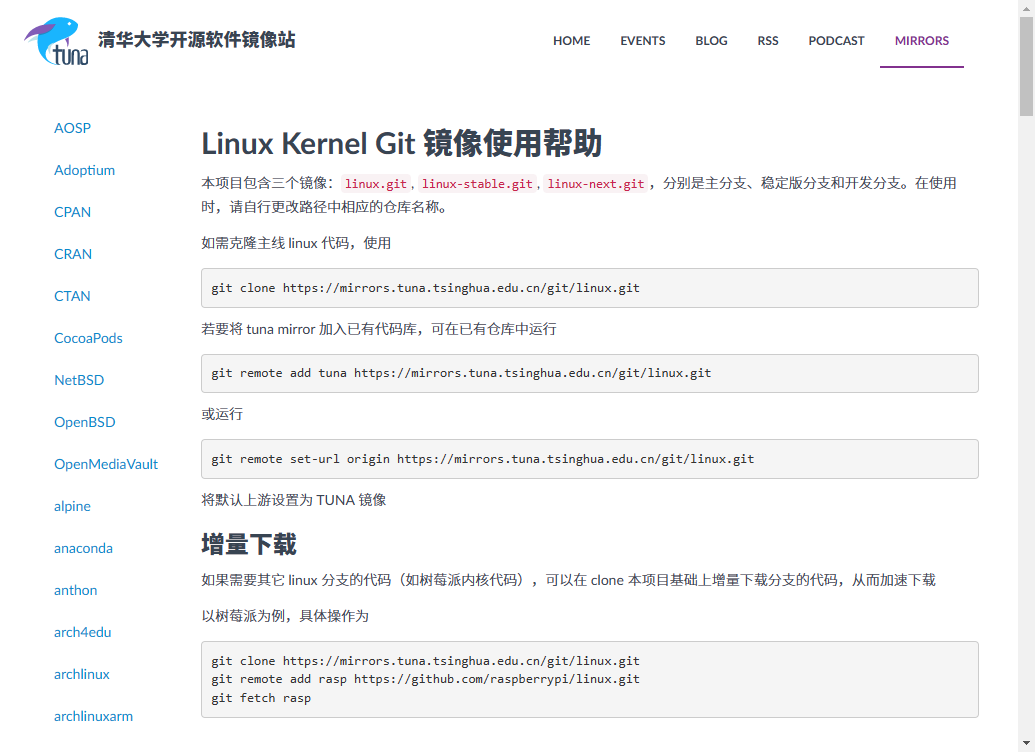Screen dimensions: 1035x752
Task: Open the anaconda help link
Action: click(83, 548)
